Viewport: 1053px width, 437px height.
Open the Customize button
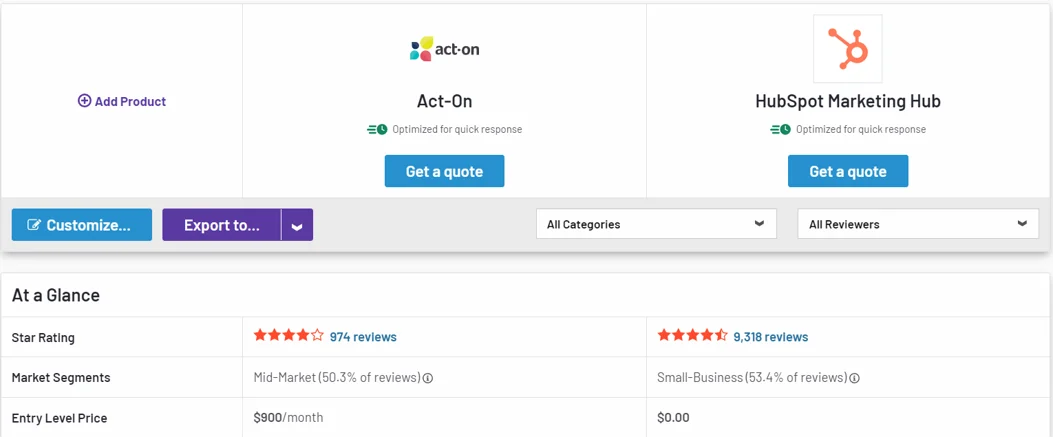(x=82, y=225)
